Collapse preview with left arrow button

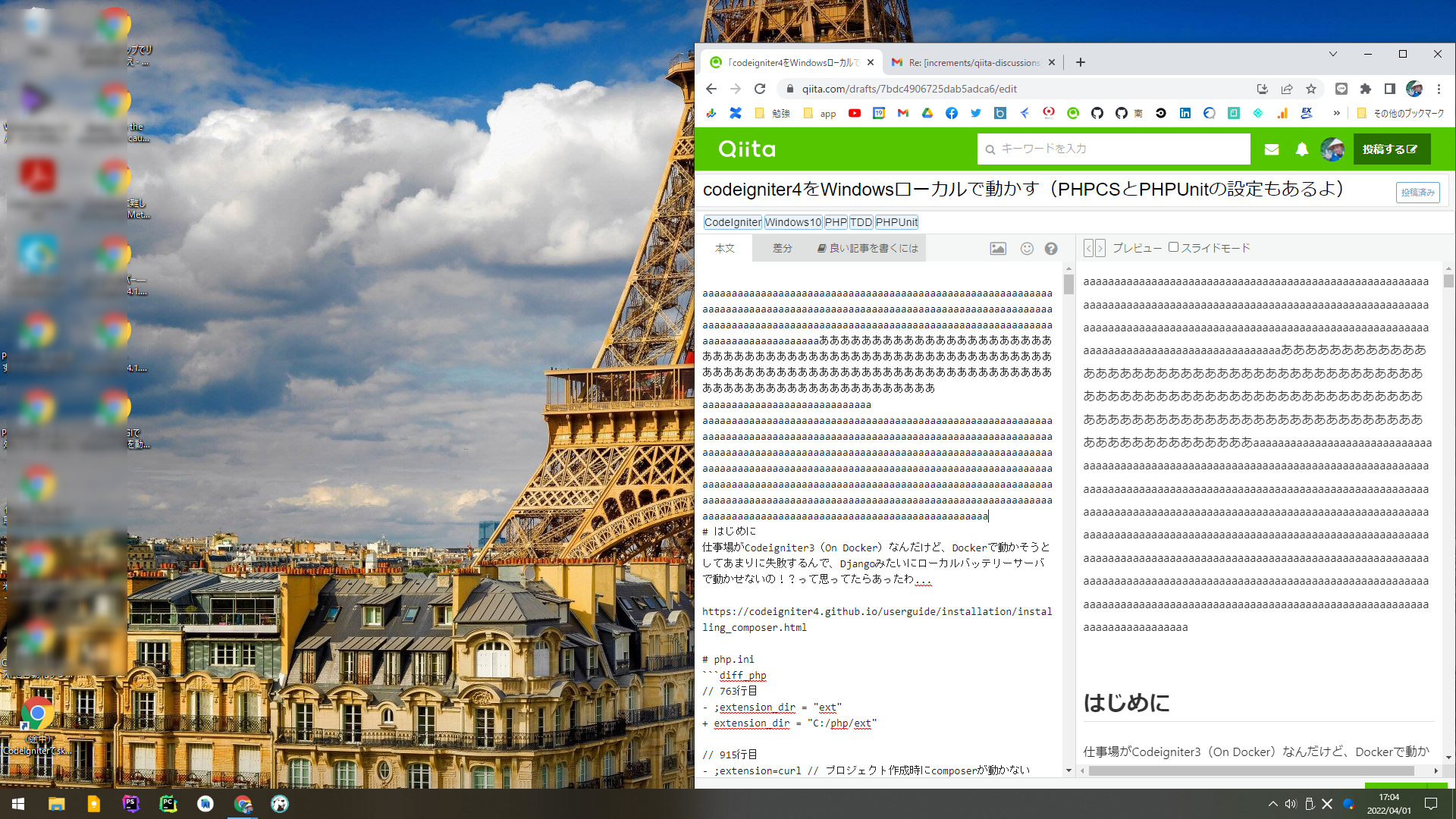[x=1089, y=248]
